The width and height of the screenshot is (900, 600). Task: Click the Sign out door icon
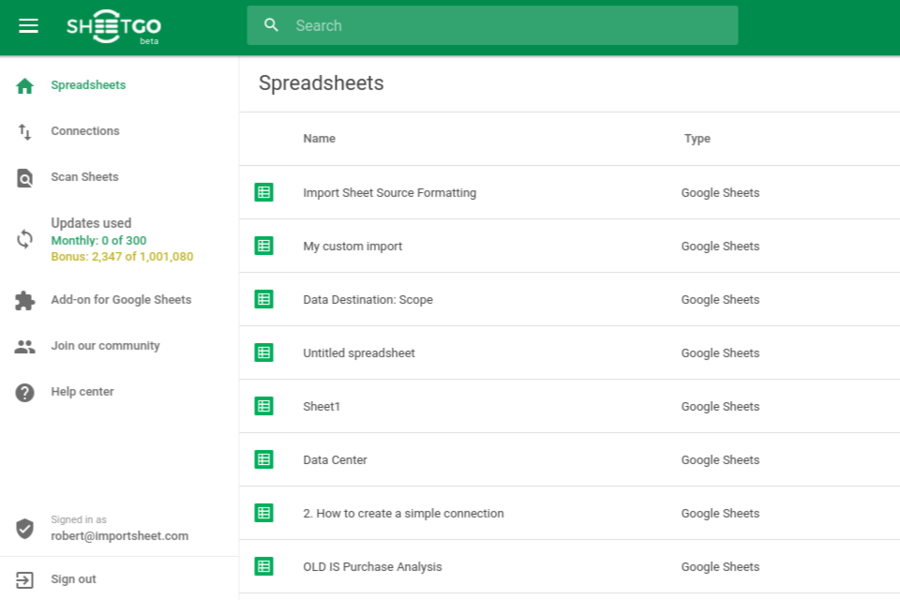(x=25, y=580)
